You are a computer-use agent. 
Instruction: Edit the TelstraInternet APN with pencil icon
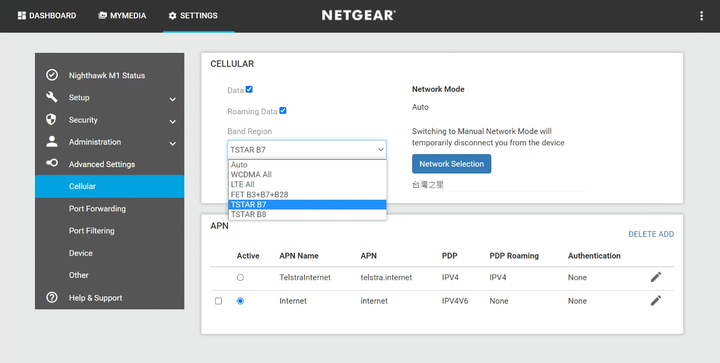[656, 277]
